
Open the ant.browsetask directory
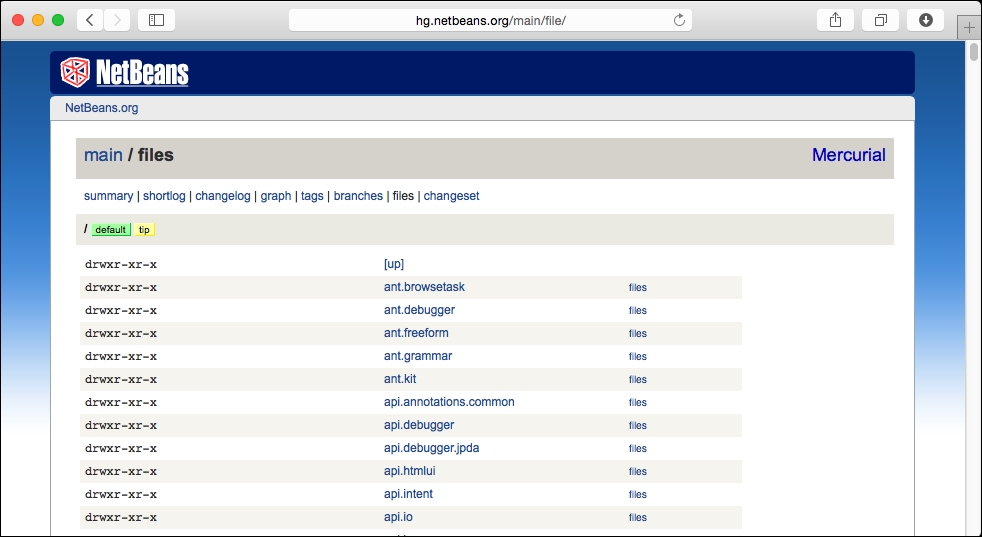tap(424, 287)
